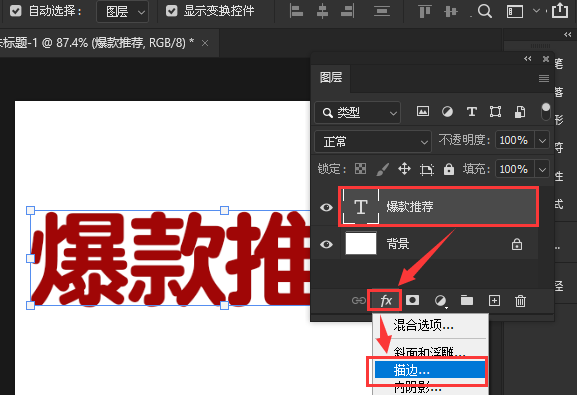Lock all padlock icon in Layers panel
Viewport: 577px width, 395px height.
[x=449, y=169]
